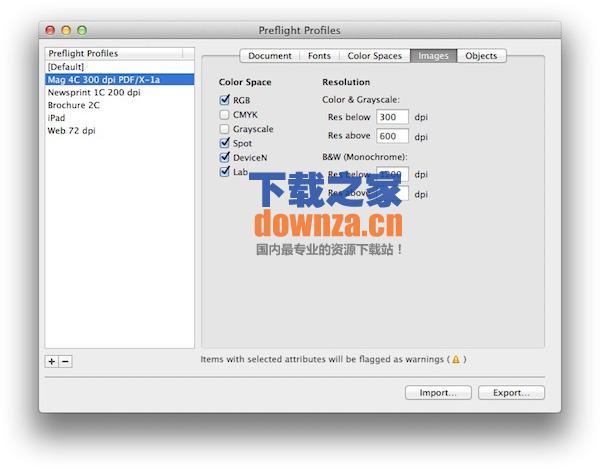Minimize the Preflight Profiles window
The image size is (600, 469).
pos(66,30)
